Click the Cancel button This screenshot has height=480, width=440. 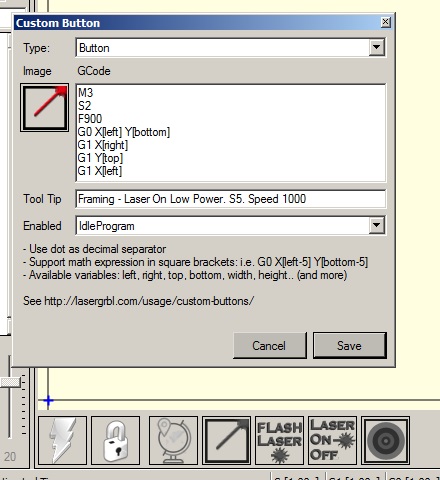[269, 345]
